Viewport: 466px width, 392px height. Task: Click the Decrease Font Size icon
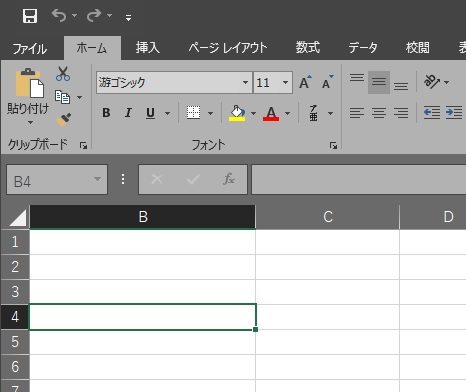pos(328,82)
